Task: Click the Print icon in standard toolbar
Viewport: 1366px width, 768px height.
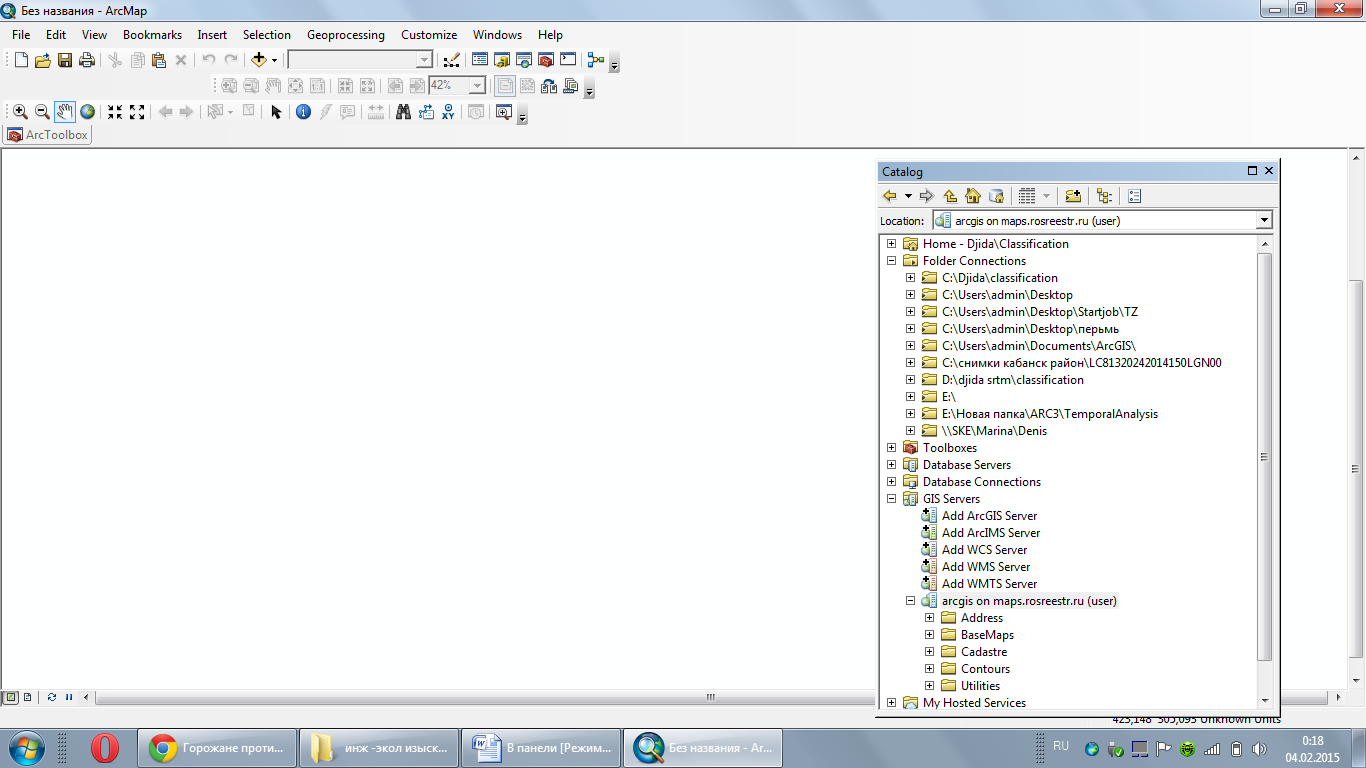Action: 87,60
